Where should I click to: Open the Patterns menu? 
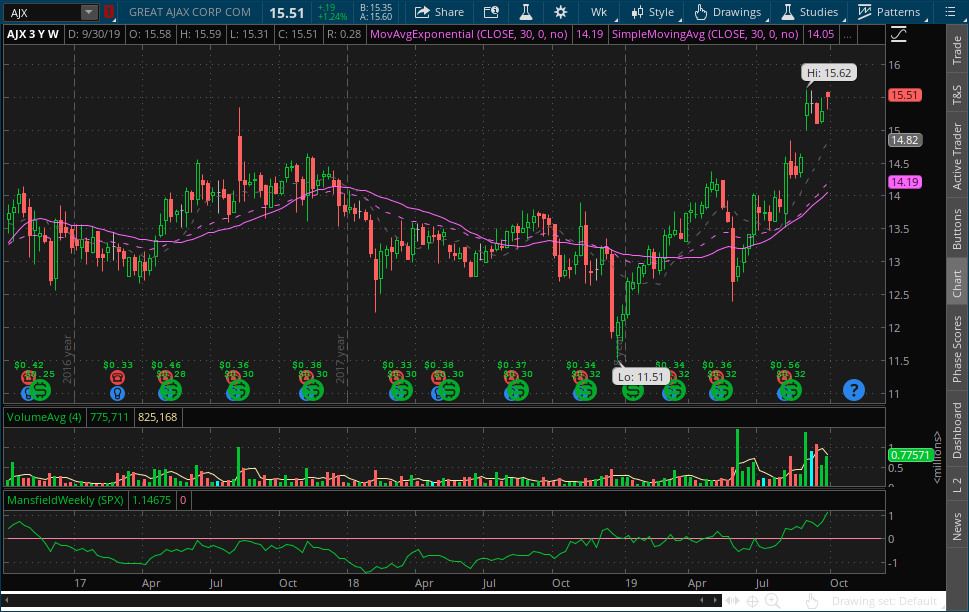click(x=890, y=12)
